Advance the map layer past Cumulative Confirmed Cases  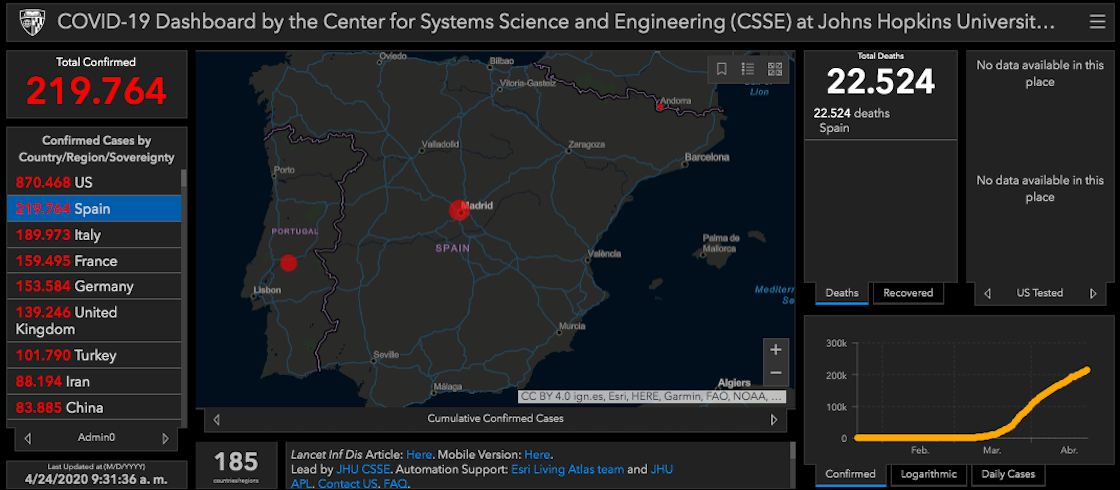(x=772, y=419)
